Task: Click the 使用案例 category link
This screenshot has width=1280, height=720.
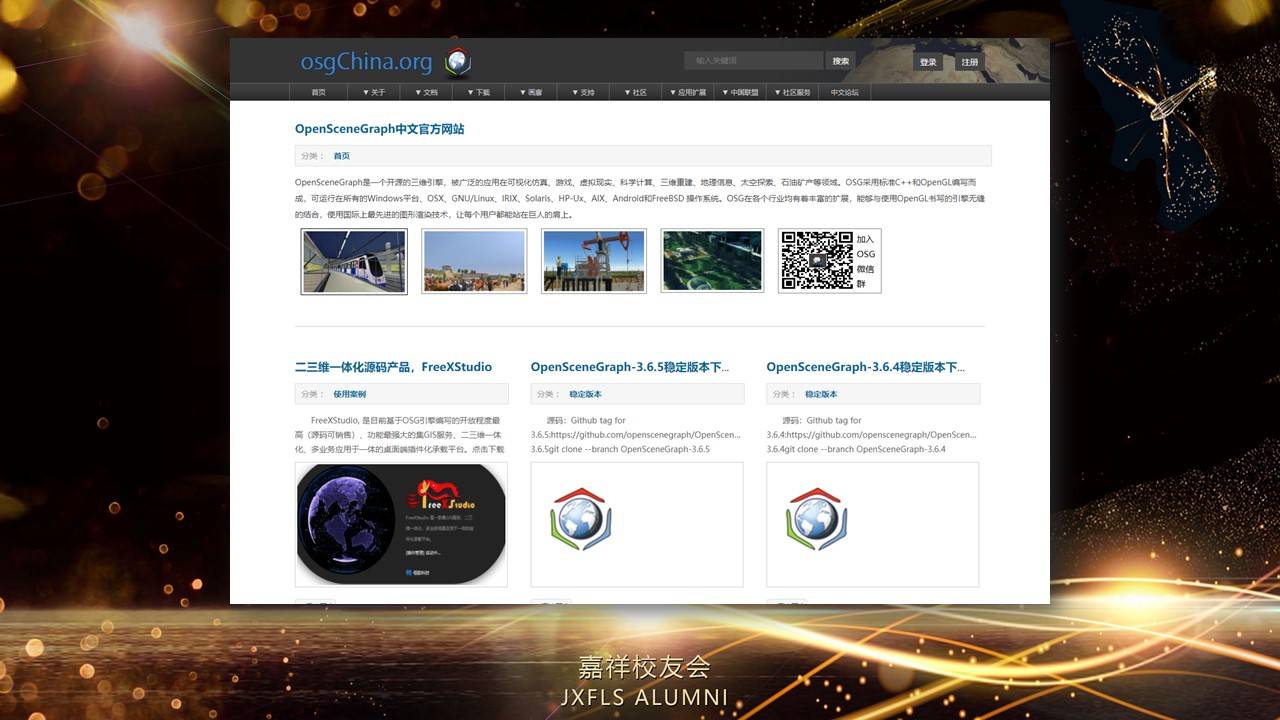Action: [350, 394]
